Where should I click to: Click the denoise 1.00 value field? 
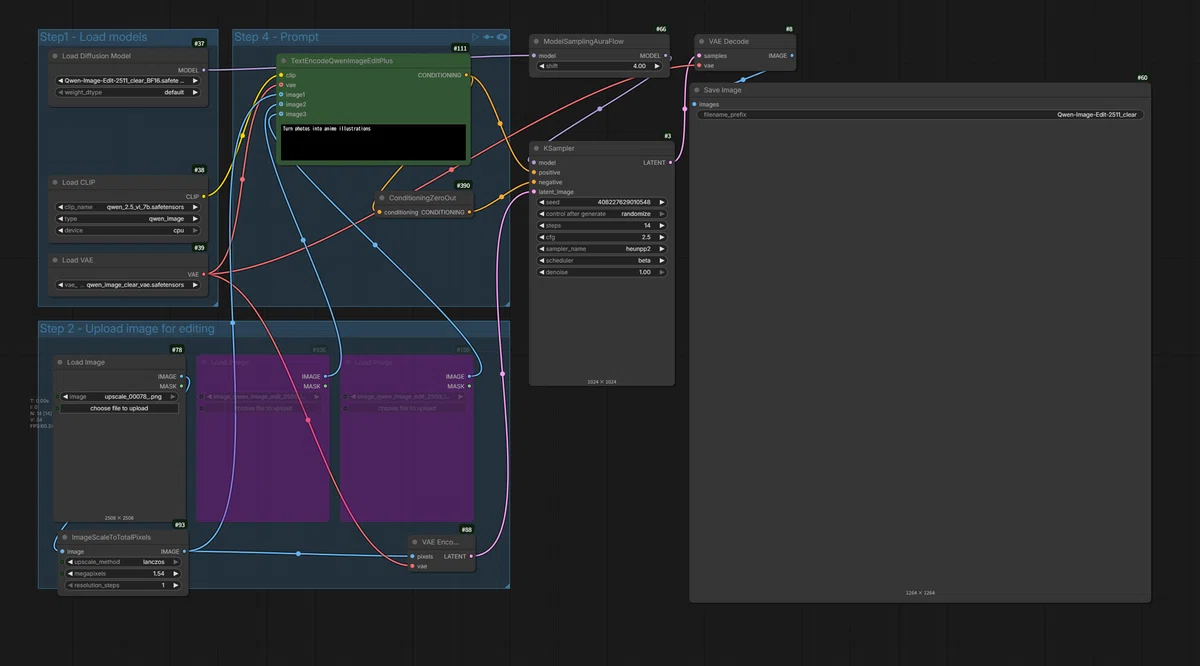(x=602, y=272)
